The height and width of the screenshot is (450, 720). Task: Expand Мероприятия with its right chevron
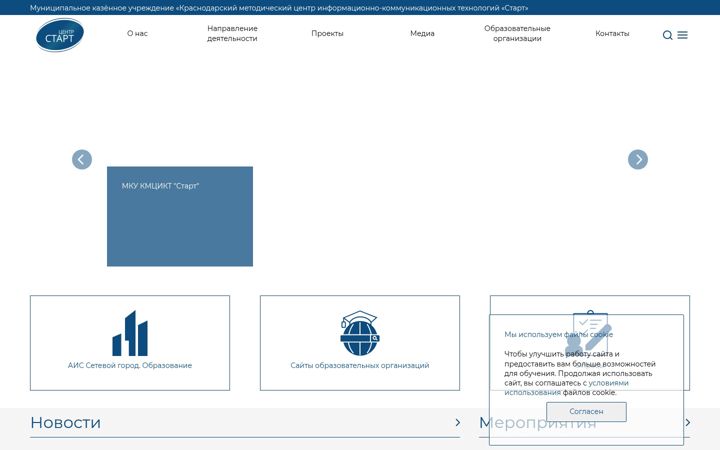pos(687,422)
